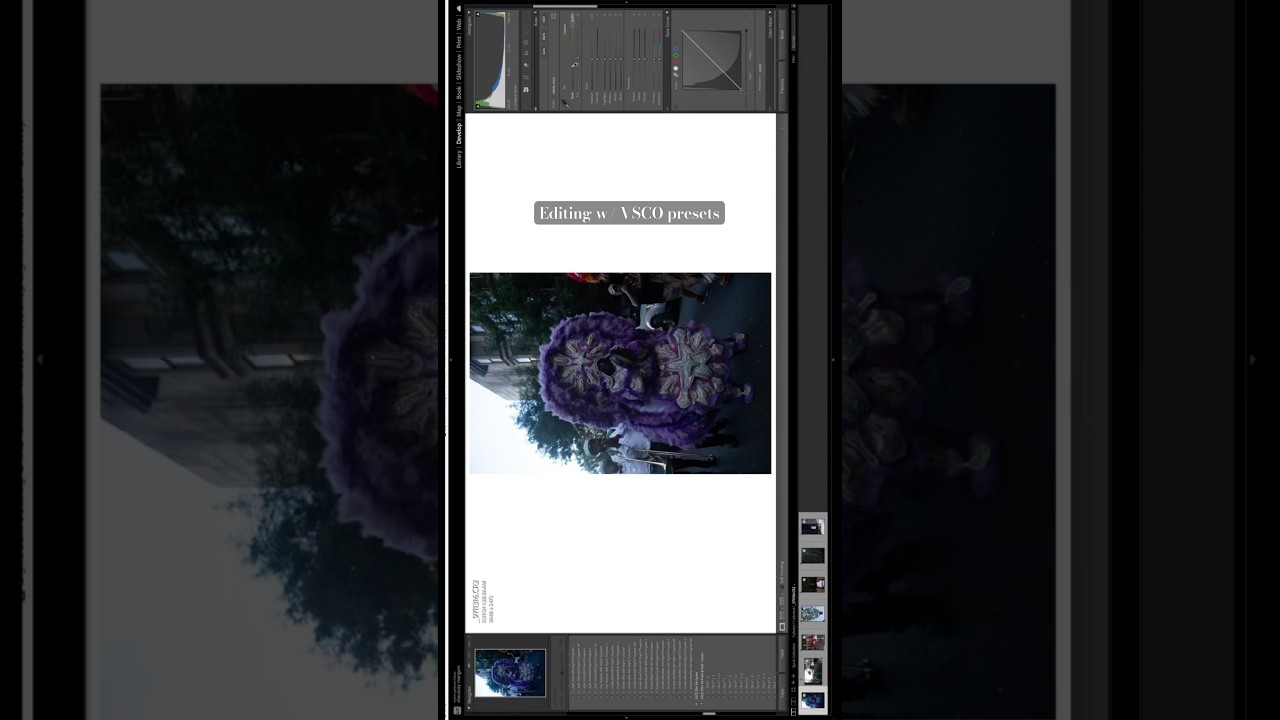Enable the Soft Proofing checkbox
The image size is (1280, 720).
(x=782, y=587)
